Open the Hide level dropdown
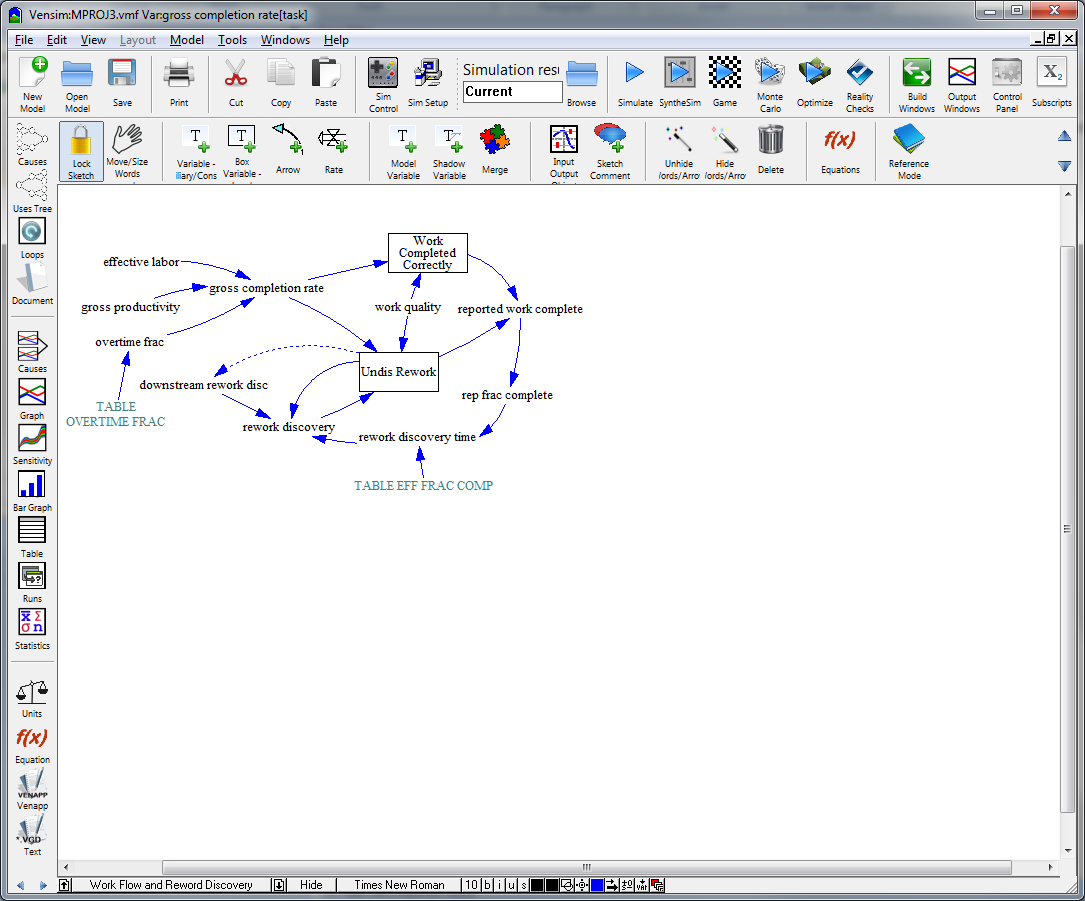The height and width of the screenshot is (901, 1085). click(x=311, y=884)
